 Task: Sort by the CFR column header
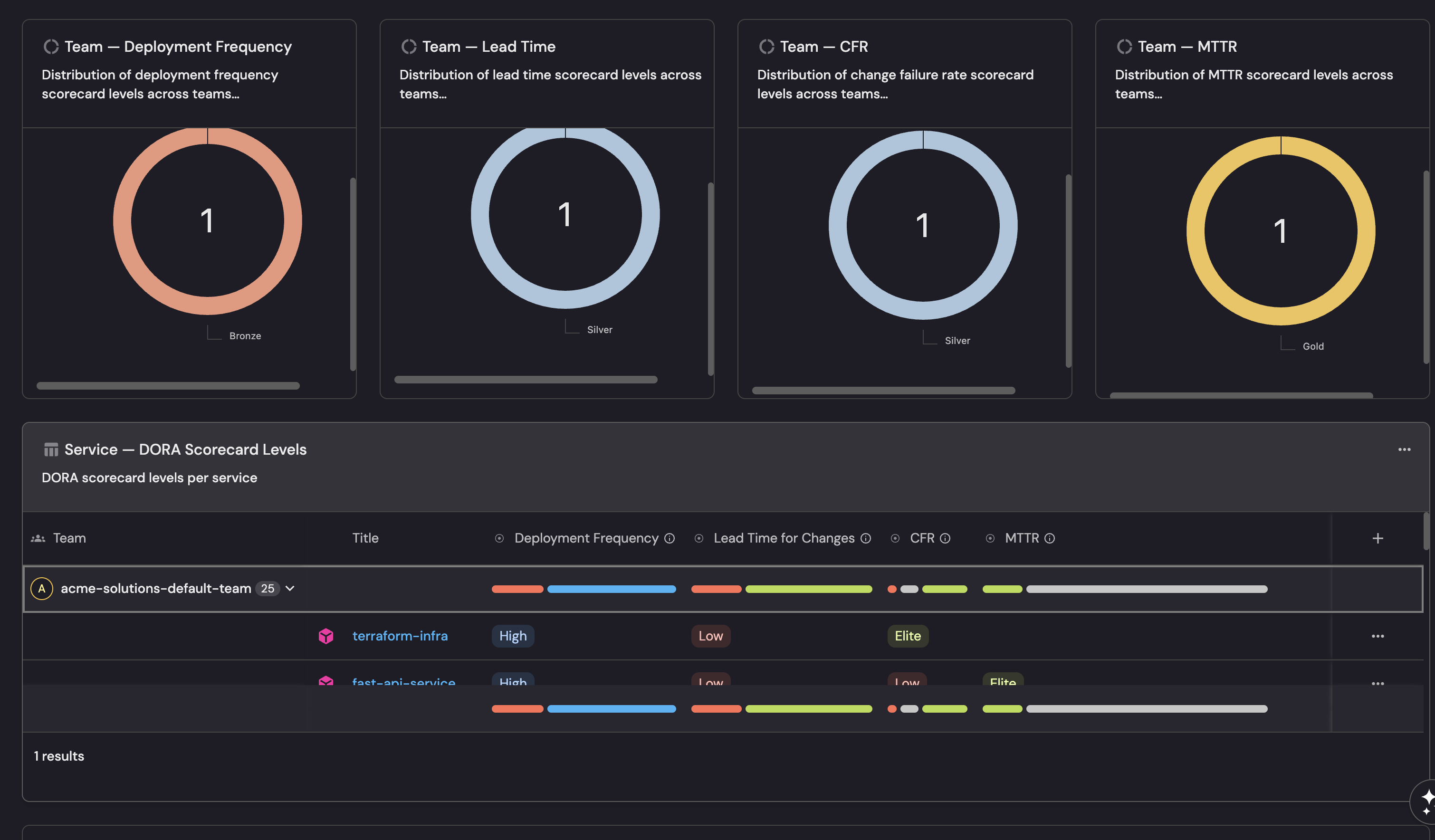pyautogui.click(x=921, y=538)
